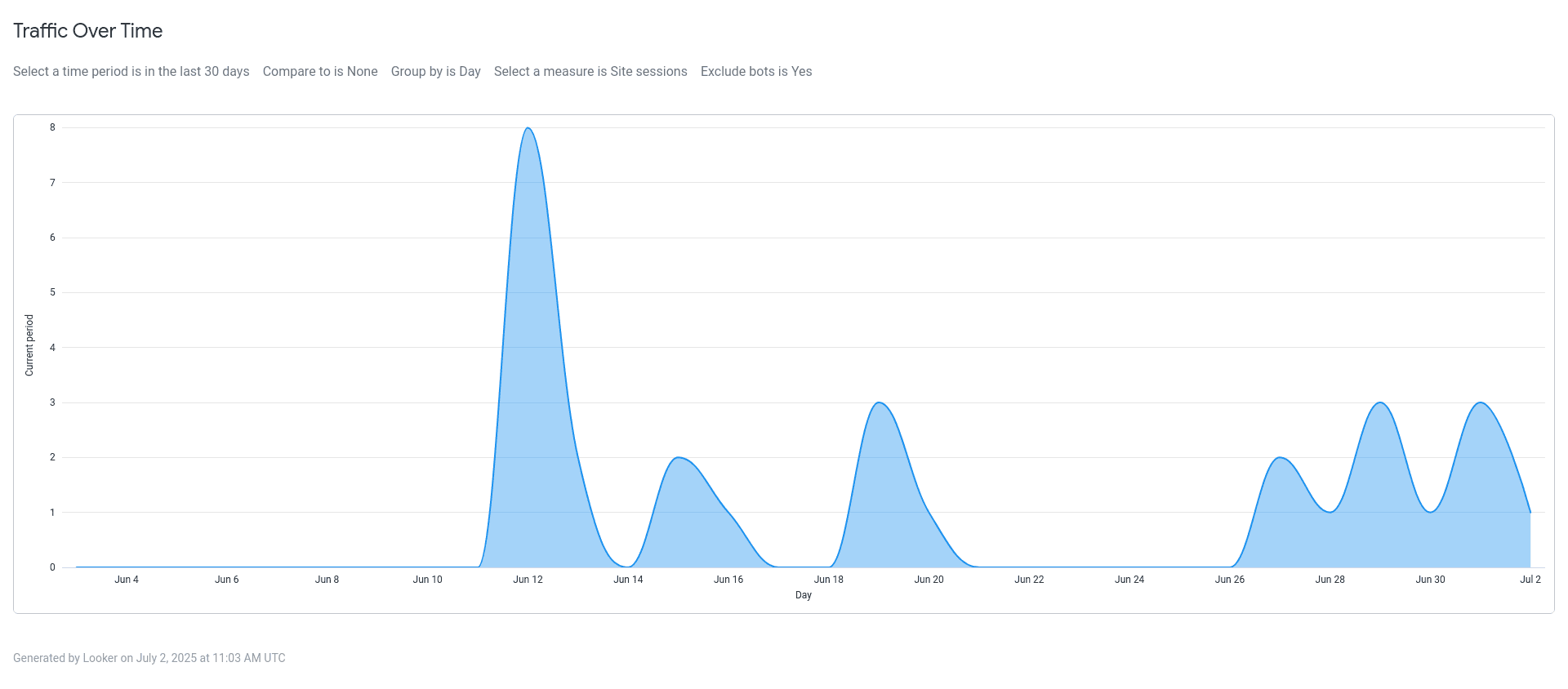
Task: Click the y-axis value '4'
Action: coord(52,348)
